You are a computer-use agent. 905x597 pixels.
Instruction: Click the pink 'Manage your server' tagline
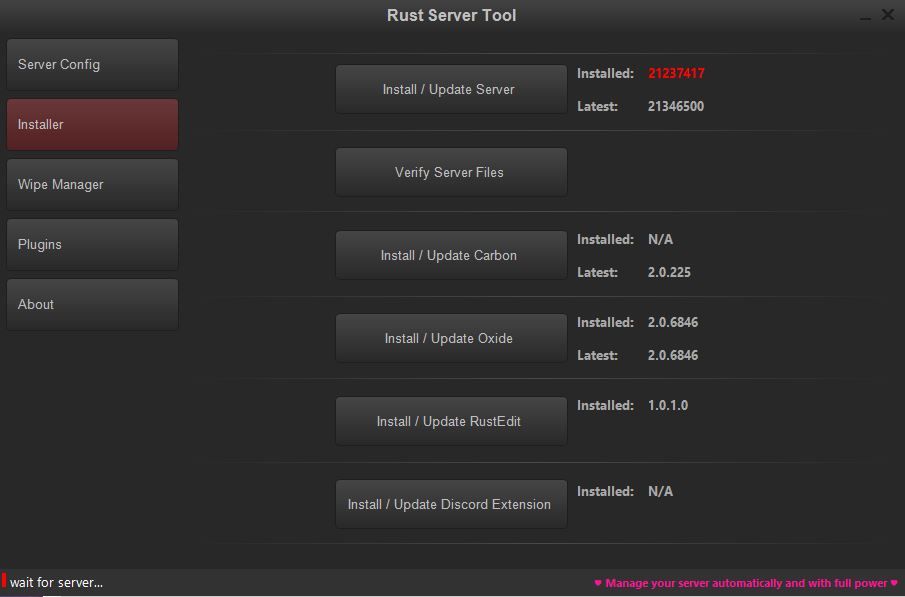pos(746,583)
